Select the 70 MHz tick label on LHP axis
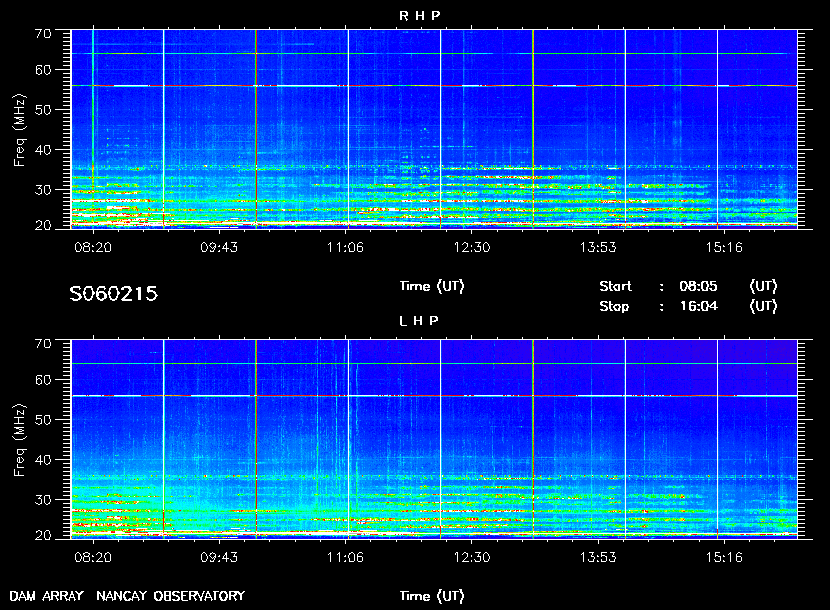Image resolution: width=830 pixels, height=610 pixels. tap(43, 344)
